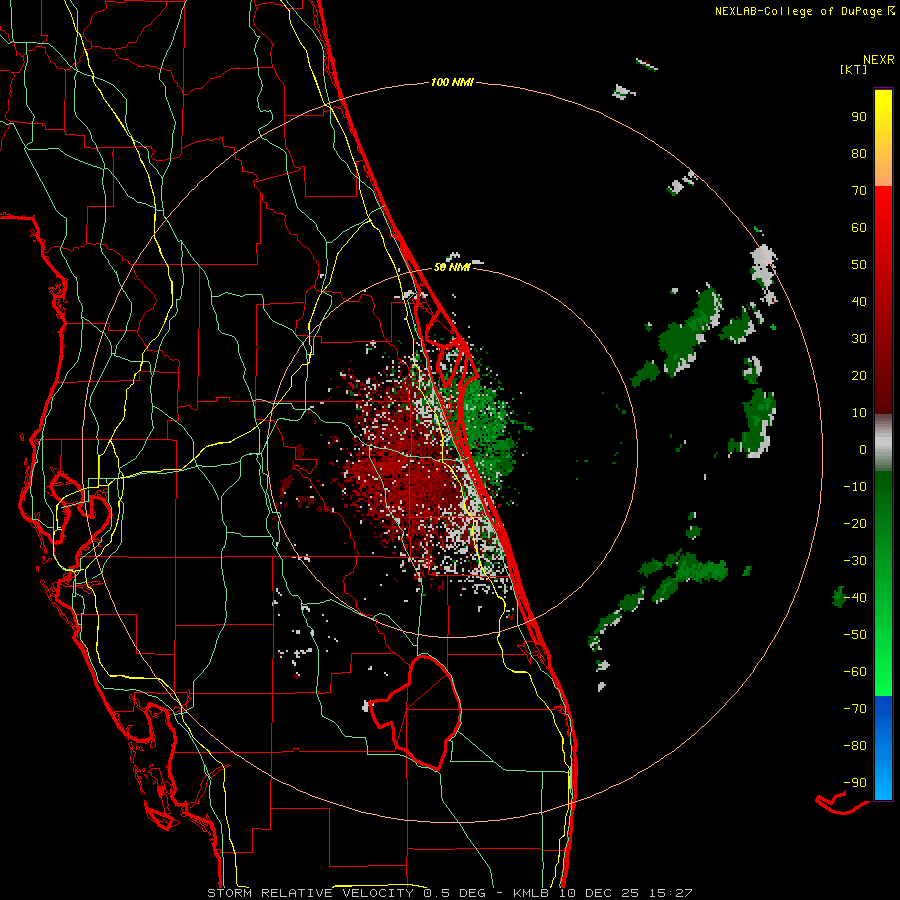Click the blue bottom segment of the color bar
The image size is (900, 900).
click(x=883, y=748)
